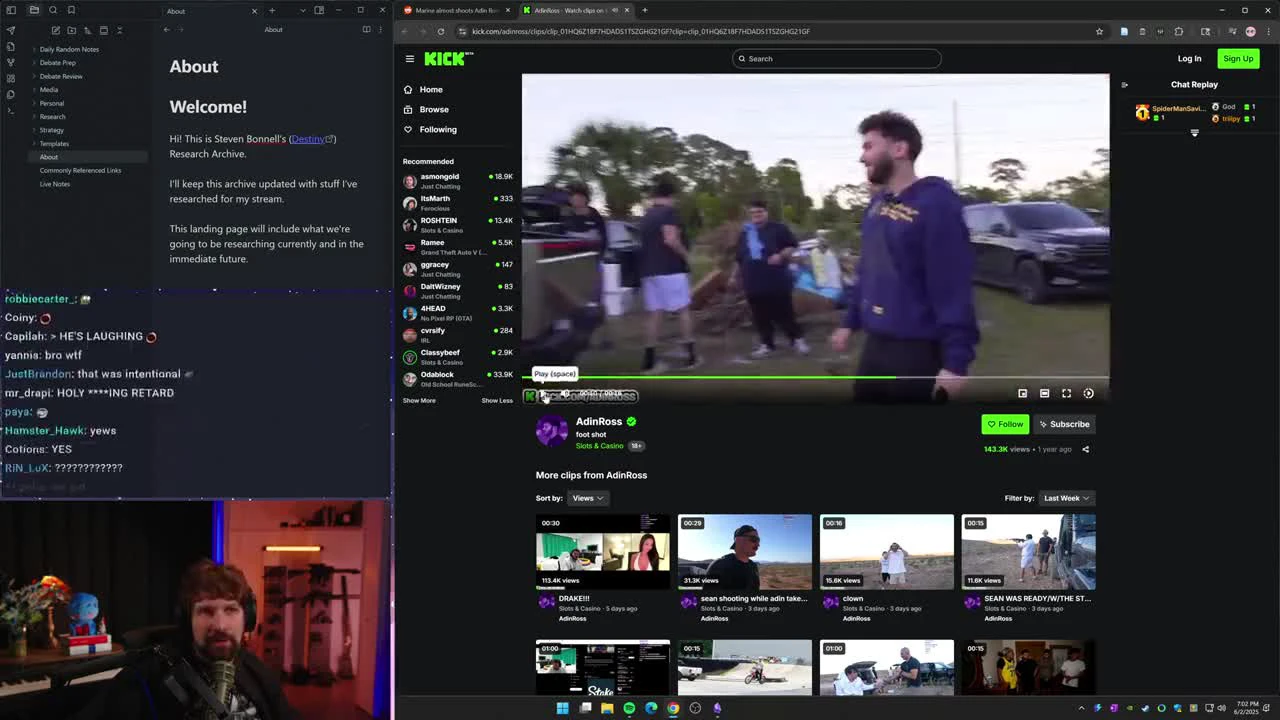Open recommended channel ROSHTEIN

point(458,225)
